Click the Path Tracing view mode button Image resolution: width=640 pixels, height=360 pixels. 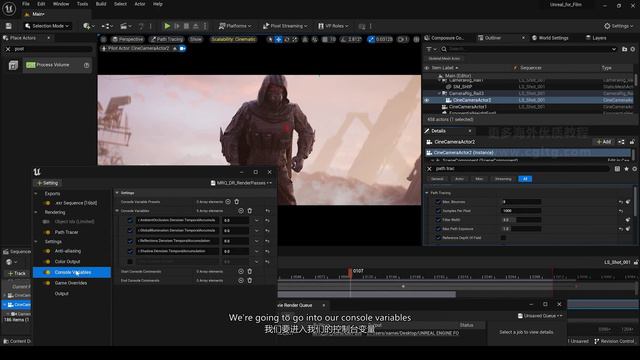click(167, 39)
